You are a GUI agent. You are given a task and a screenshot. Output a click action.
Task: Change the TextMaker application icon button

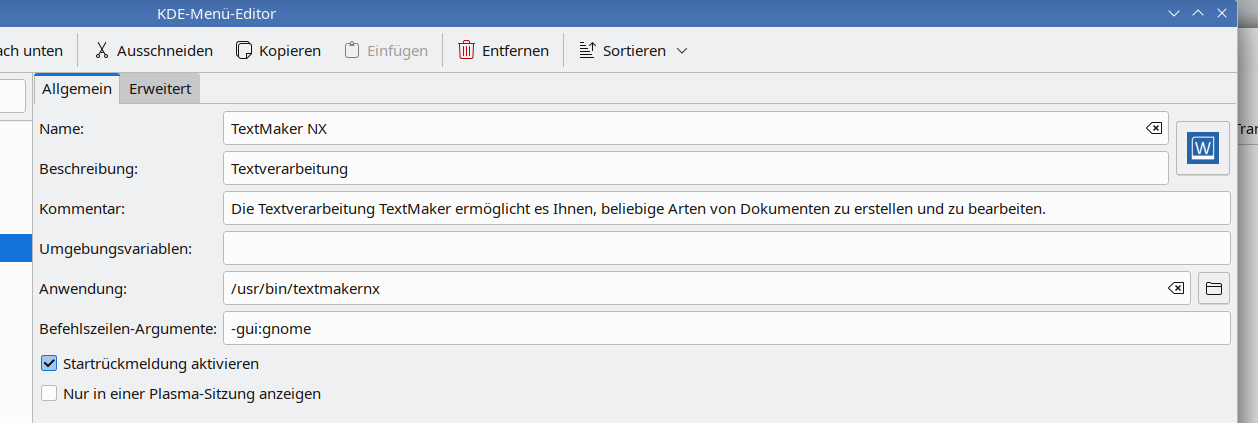pyautogui.click(x=1202, y=148)
